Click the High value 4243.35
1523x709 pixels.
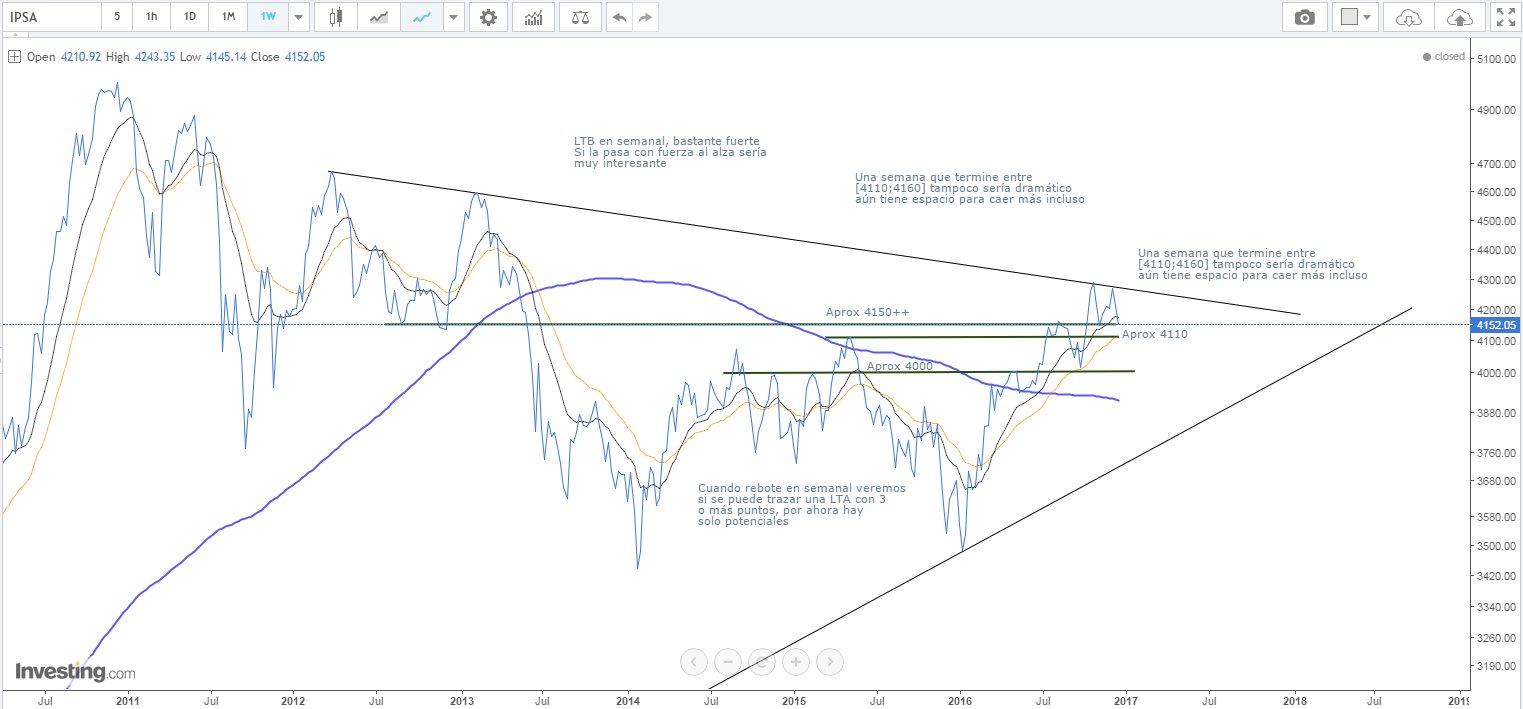[155, 57]
